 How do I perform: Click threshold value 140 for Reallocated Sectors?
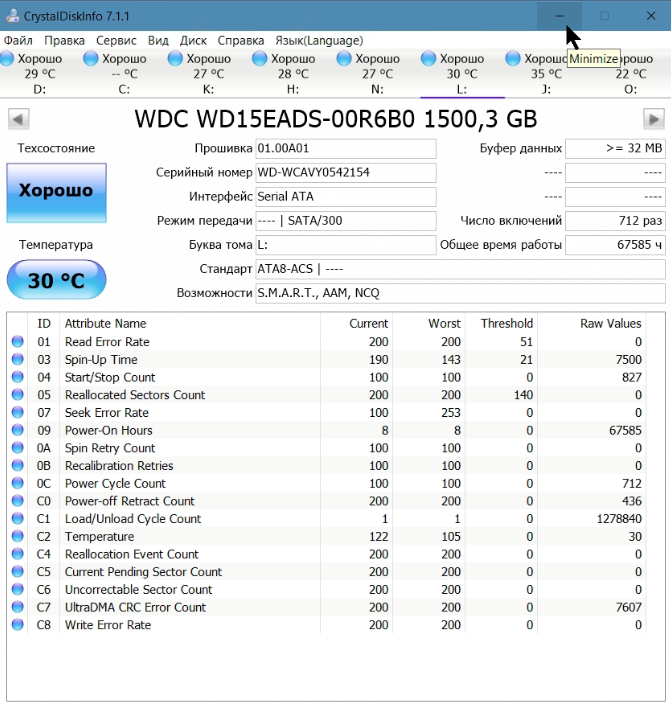pyautogui.click(x=523, y=395)
